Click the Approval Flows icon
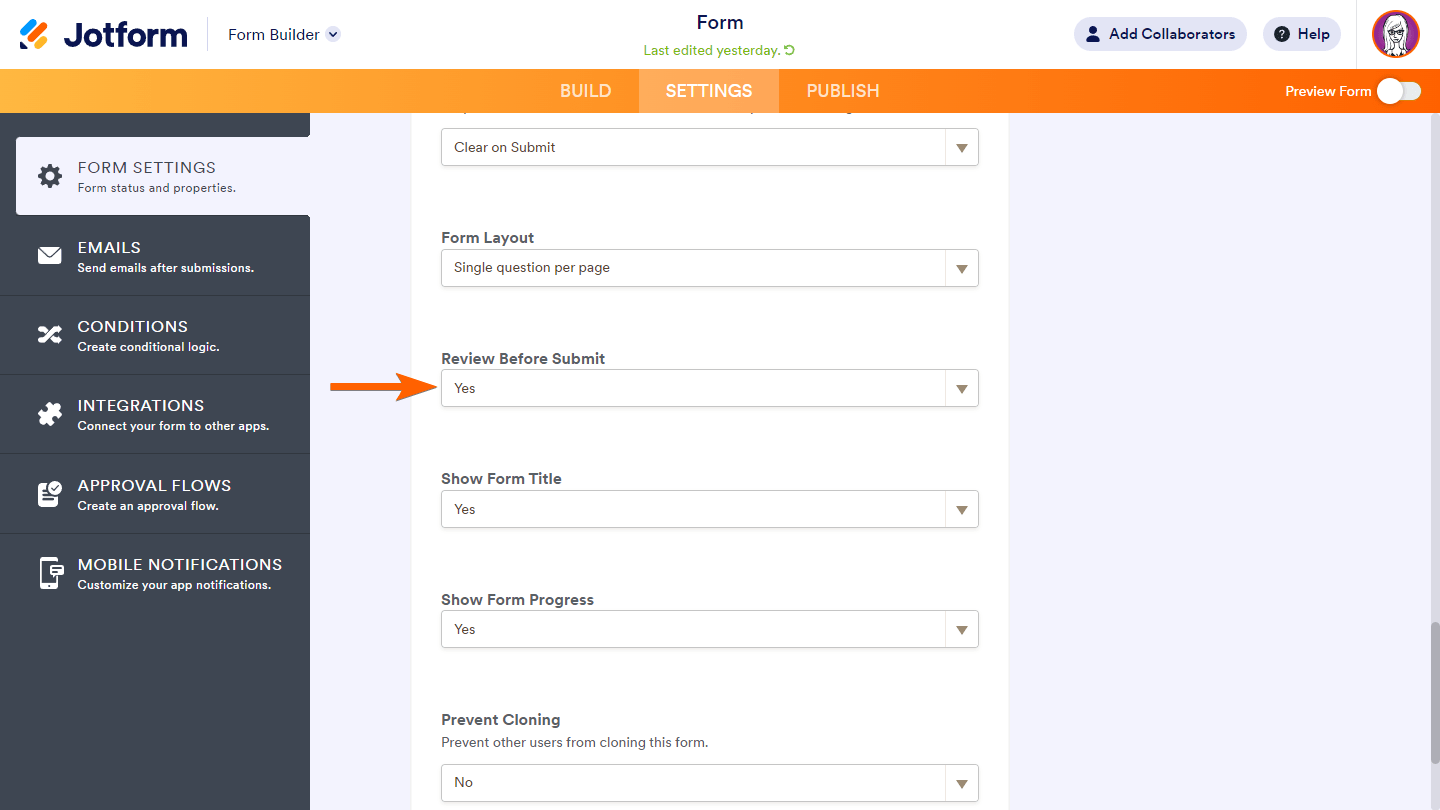 49,494
